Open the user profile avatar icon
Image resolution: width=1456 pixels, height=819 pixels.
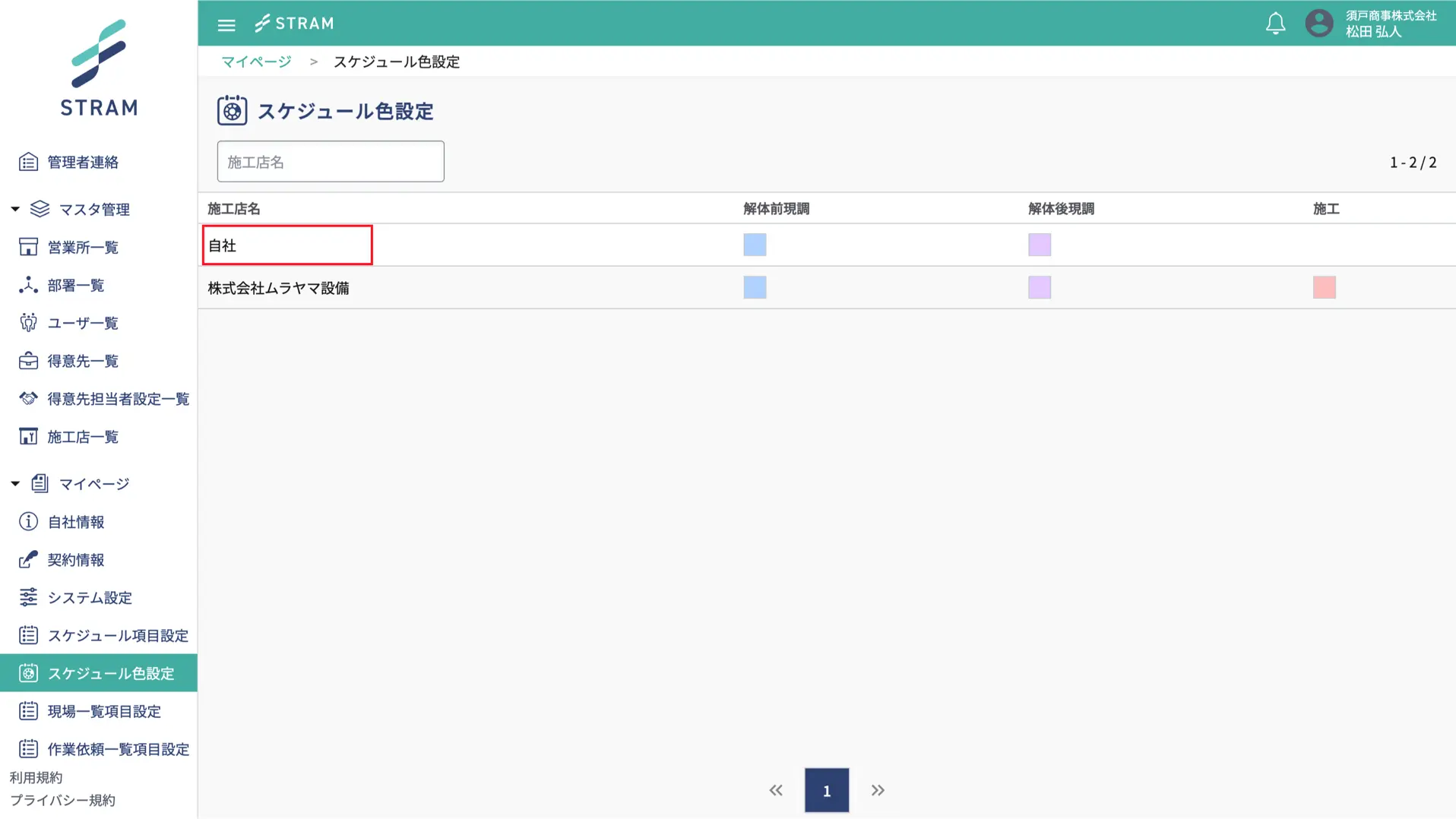point(1318,24)
